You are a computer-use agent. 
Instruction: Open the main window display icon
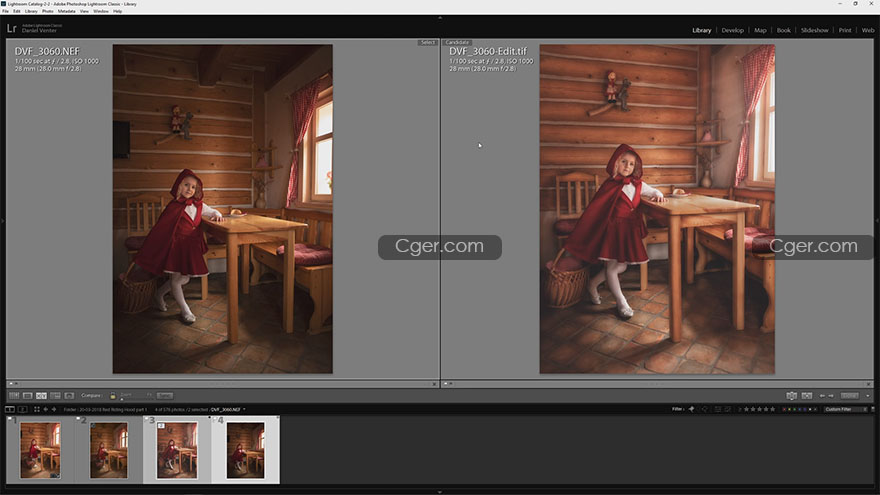pyautogui.click(x=10, y=409)
